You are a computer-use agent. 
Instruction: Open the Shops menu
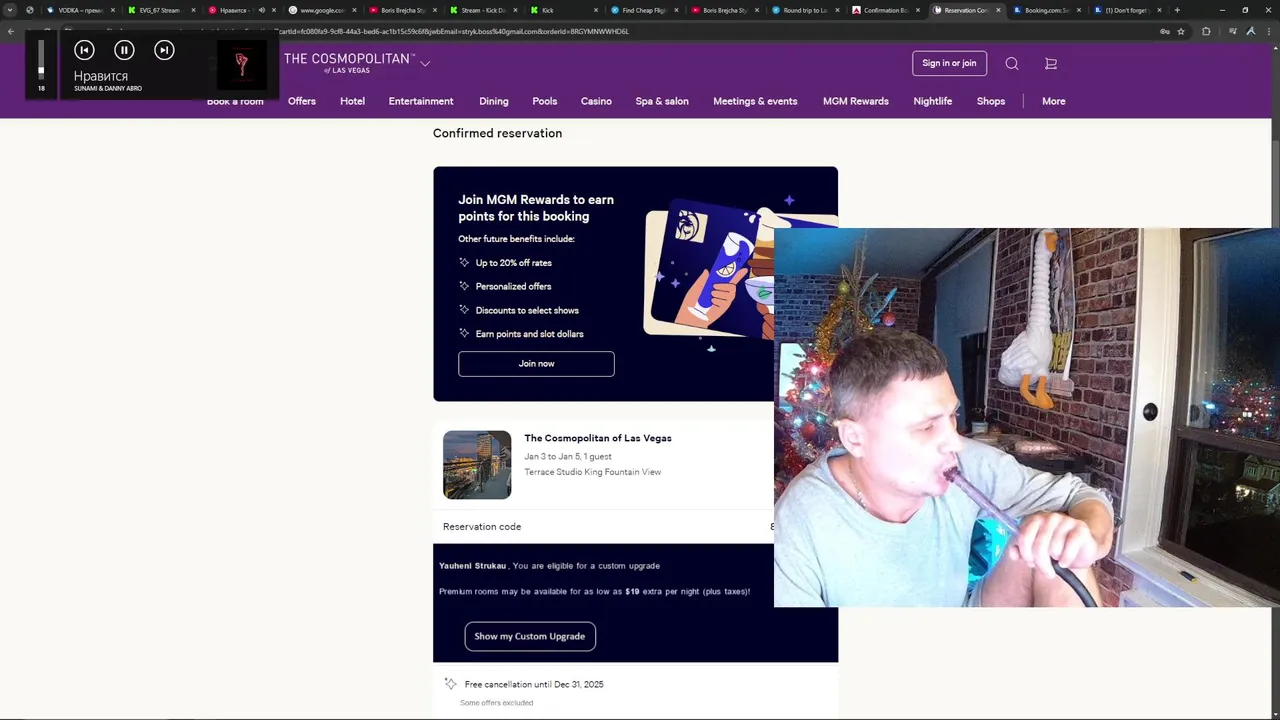(x=991, y=101)
